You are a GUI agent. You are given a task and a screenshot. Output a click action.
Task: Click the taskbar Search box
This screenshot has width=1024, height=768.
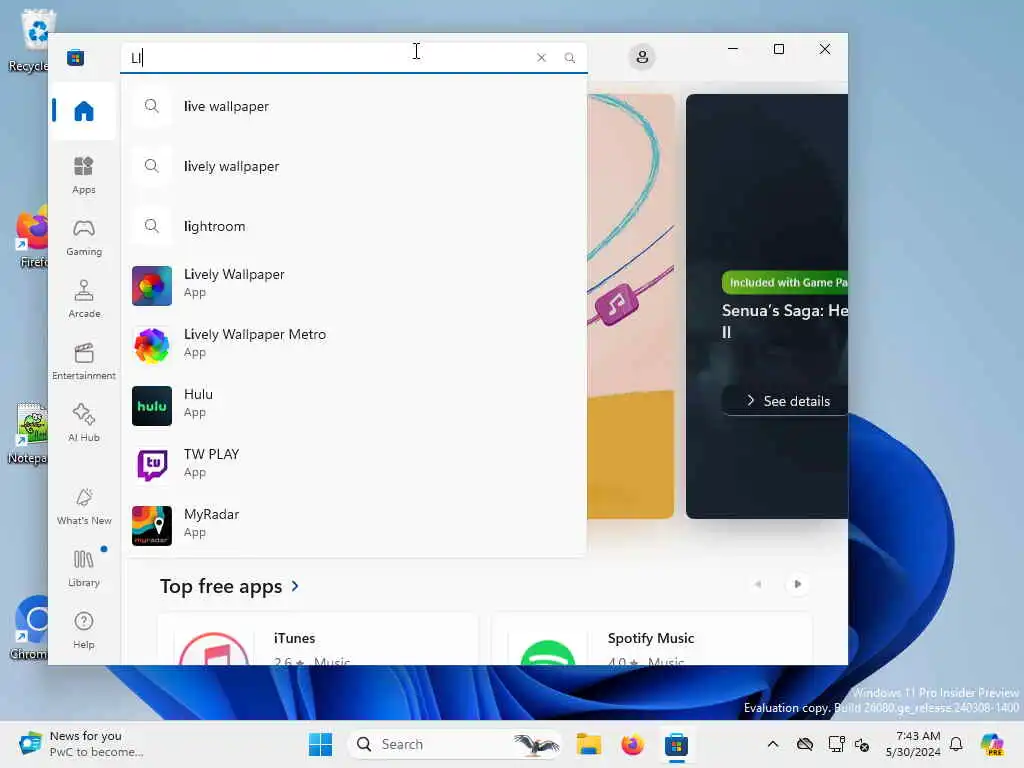[x=455, y=744]
